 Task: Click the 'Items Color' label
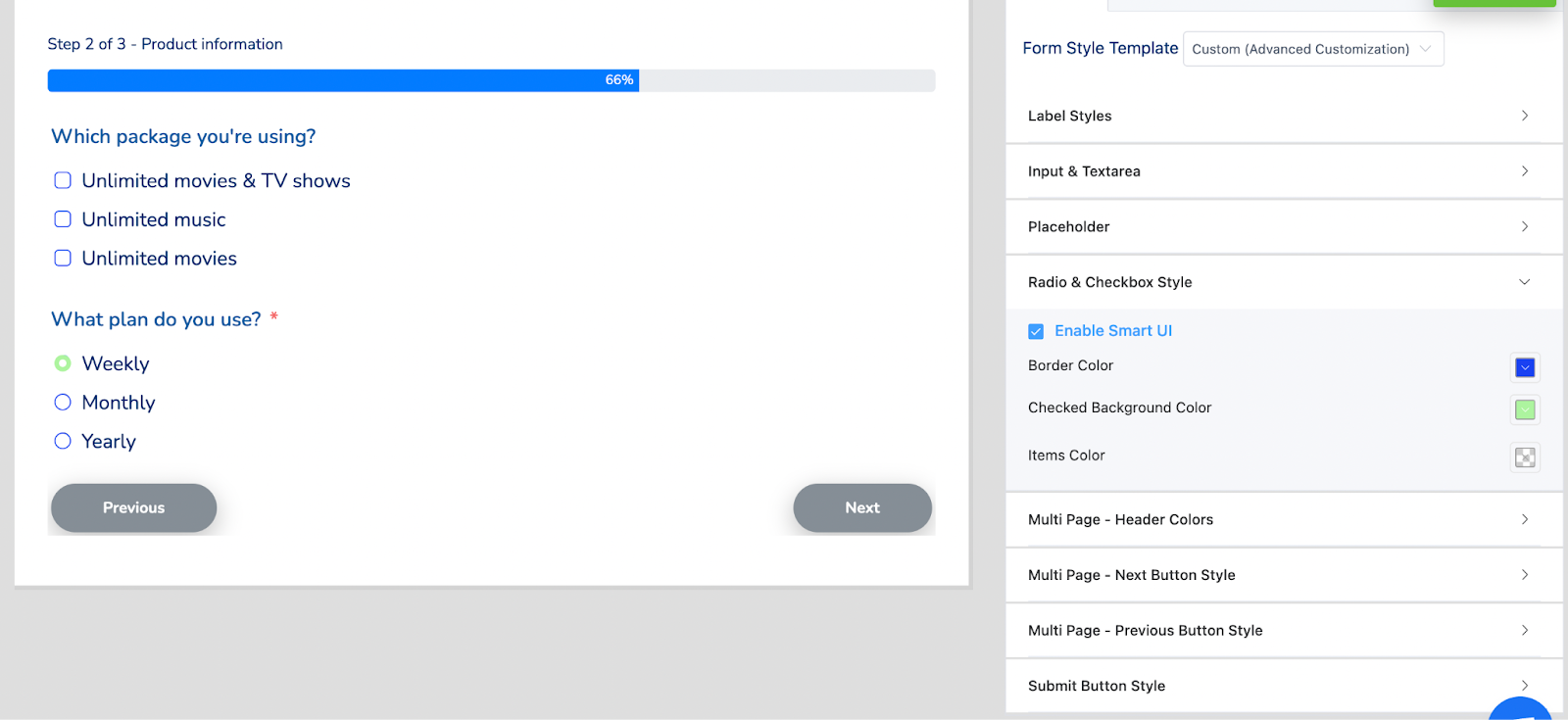pos(1066,456)
